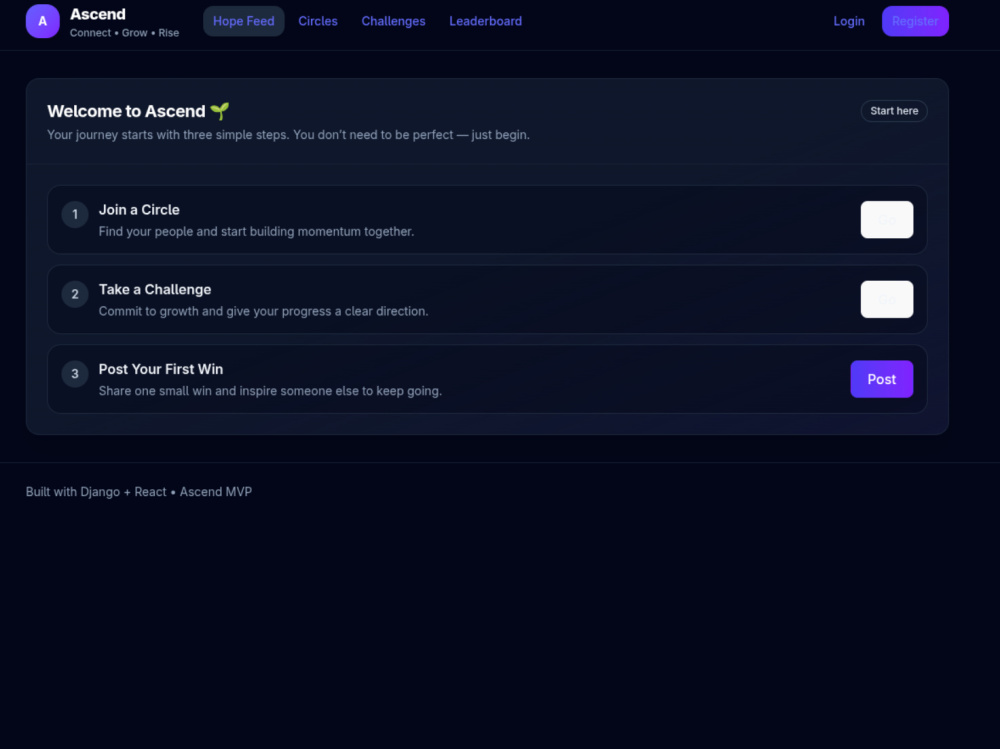Click the step 1 number badge
The width and height of the screenshot is (1000, 749).
tap(75, 214)
